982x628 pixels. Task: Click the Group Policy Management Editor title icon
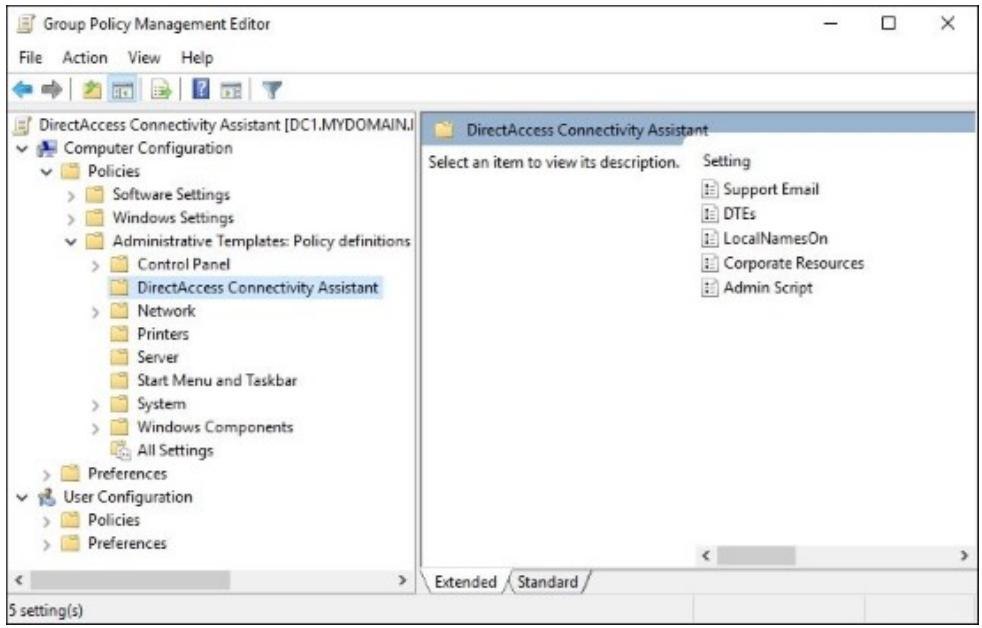tap(26, 24)
